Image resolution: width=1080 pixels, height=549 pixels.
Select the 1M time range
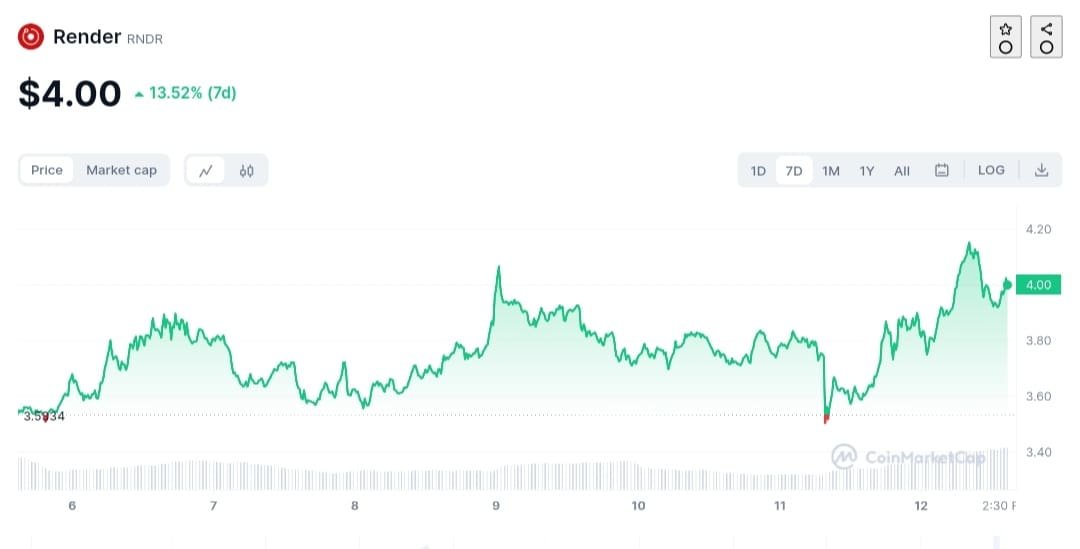[x=831, y=171]
